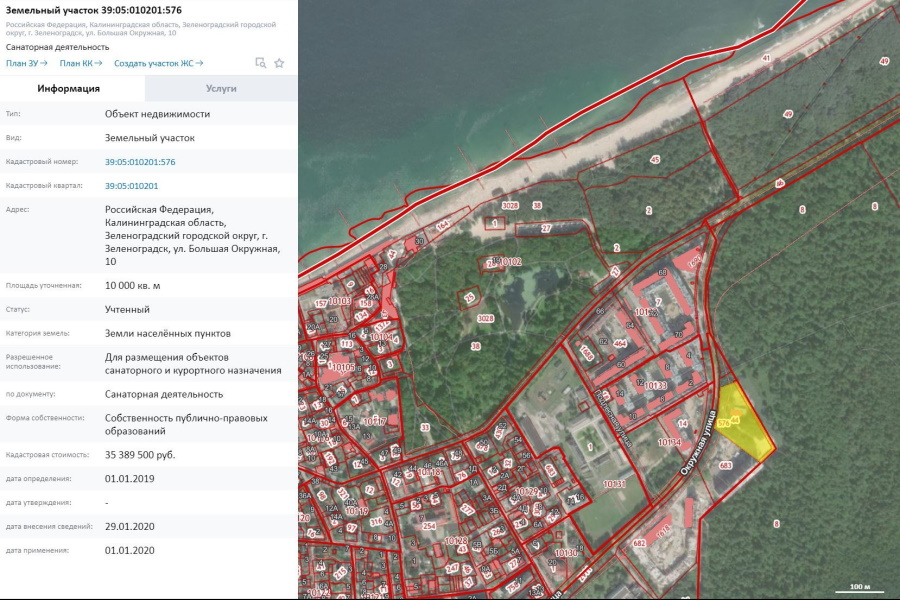Image resolution: width=900 pixels, height=600 pixels.
Task: Select parcel 10131 on the map
Action: [613, 484]
